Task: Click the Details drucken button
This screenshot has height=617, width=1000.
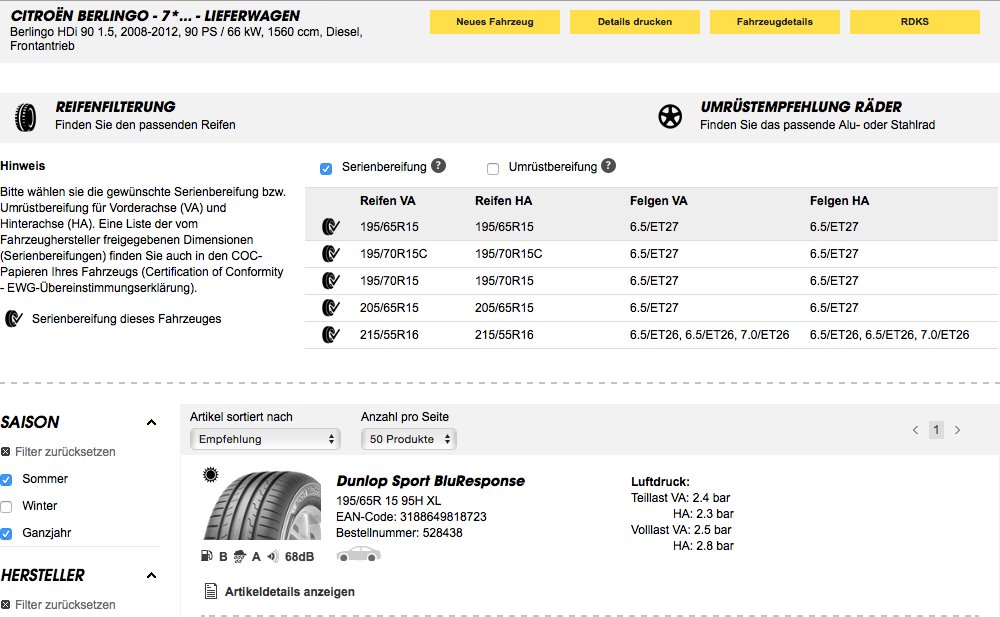Action: [x=635, y=22]
